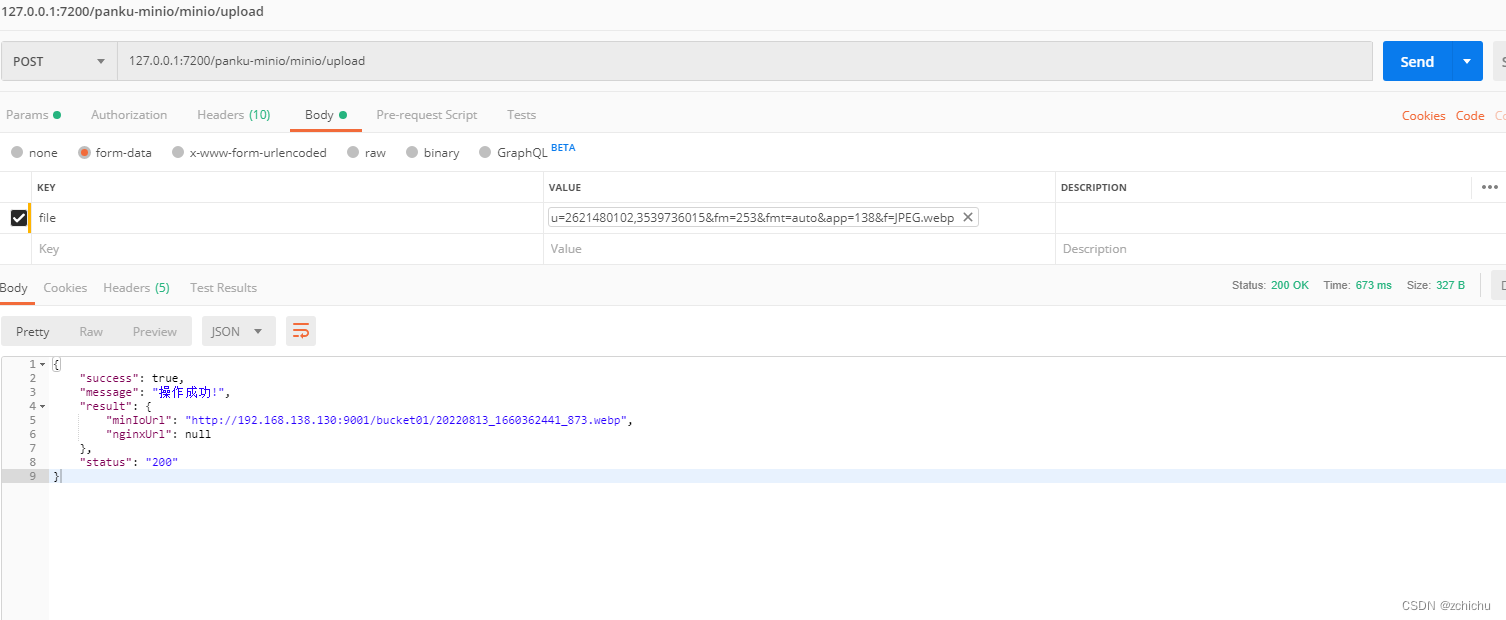Uncheck the file key row checkbox
Image resolution: width=1506 pixels, height=620 pixels.
[20, 217]
